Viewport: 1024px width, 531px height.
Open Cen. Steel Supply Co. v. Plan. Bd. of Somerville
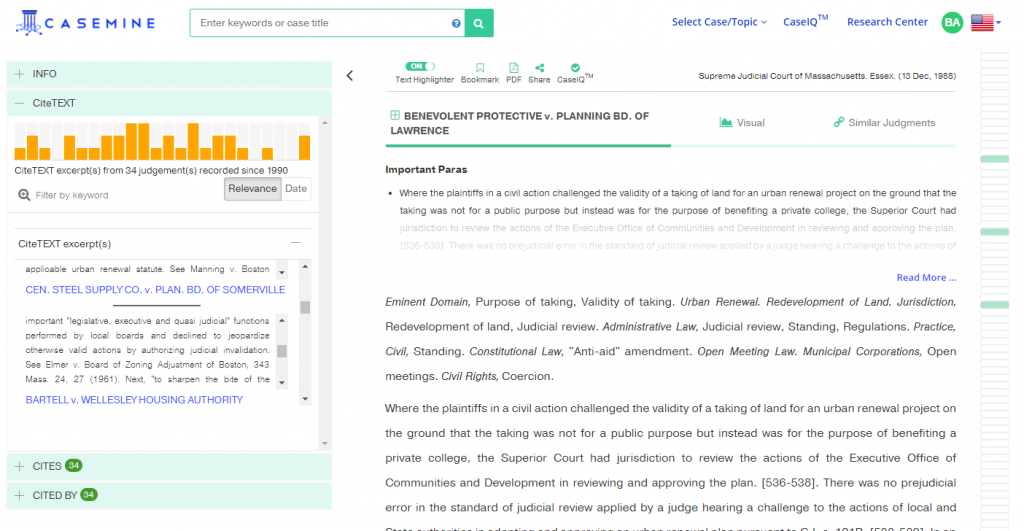[x=155, y=289]
